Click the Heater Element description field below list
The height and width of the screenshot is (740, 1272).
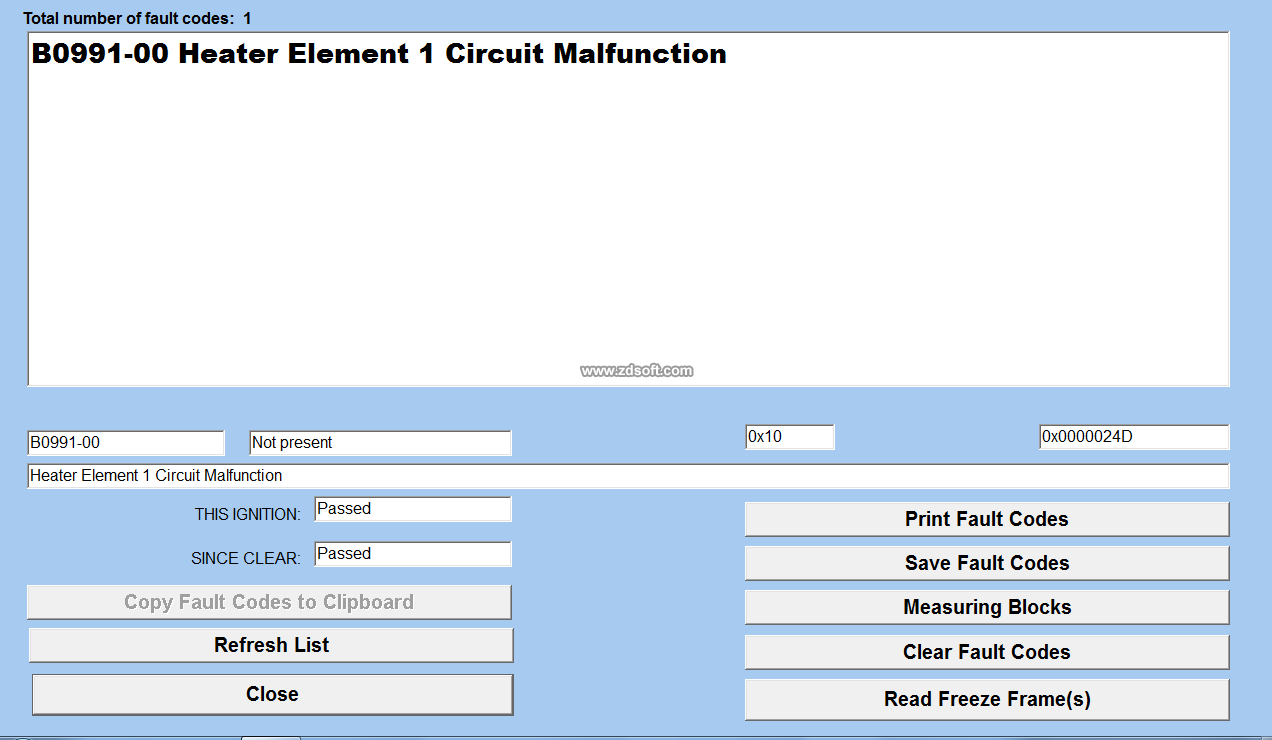[628, 476]
